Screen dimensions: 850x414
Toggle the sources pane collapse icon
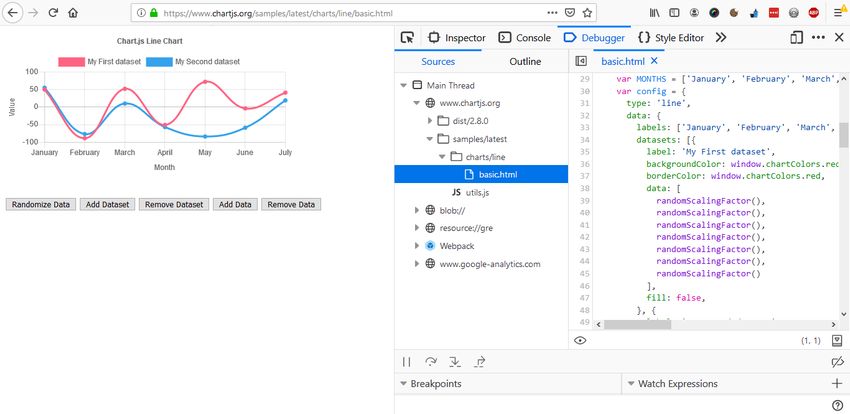point(581,61)
